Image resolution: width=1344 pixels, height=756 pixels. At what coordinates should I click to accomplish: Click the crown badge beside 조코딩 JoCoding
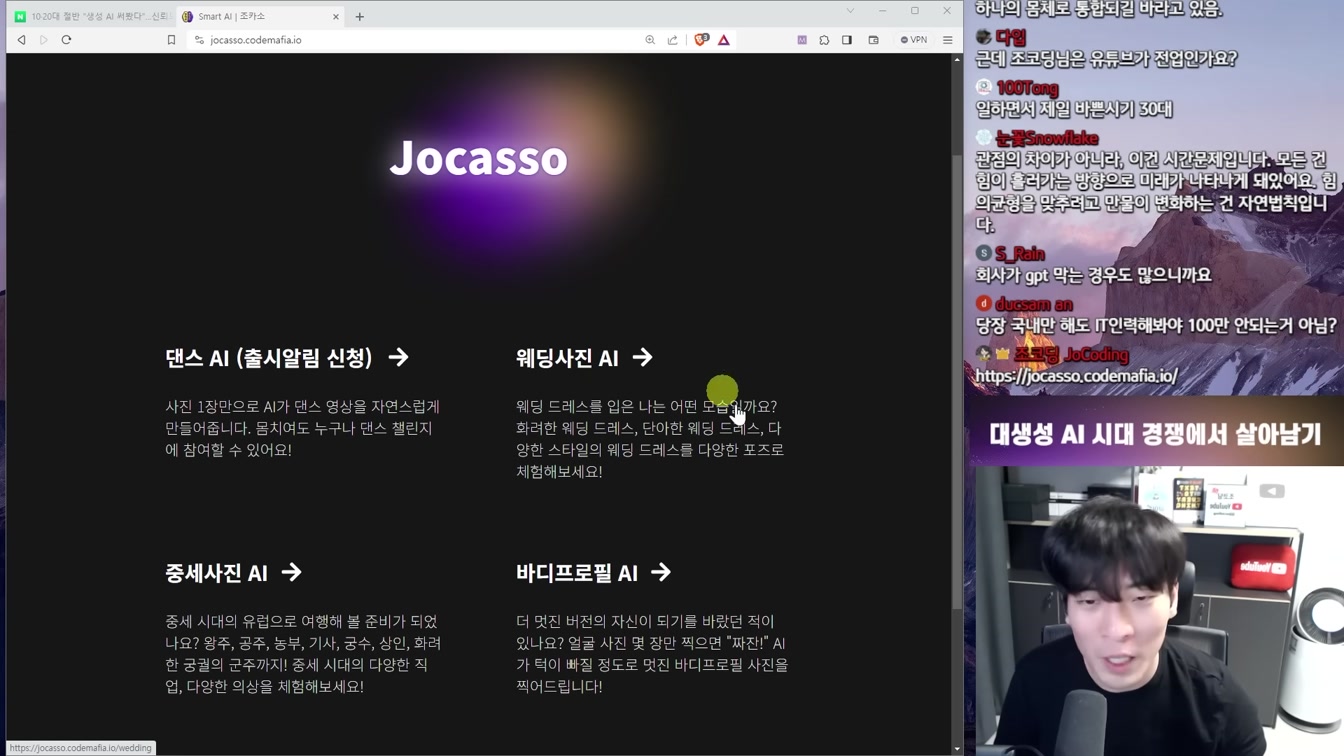[x=1002, y=354]
